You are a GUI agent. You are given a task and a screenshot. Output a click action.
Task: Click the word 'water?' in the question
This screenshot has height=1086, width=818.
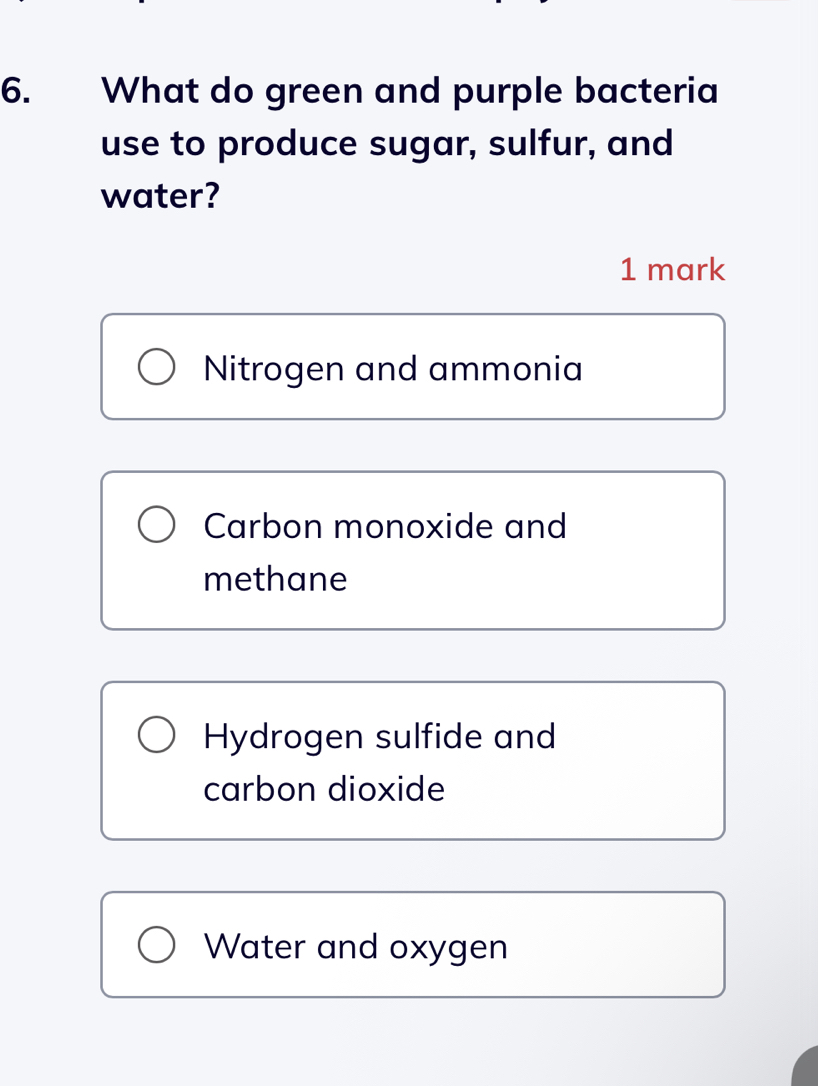click(x=161, y=196)
